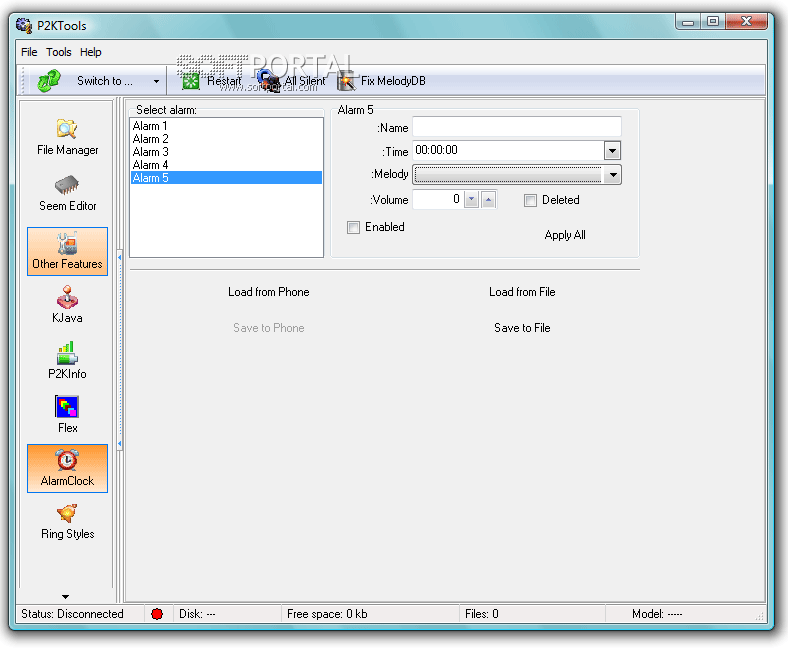This screenshot has height=649, width=788.
Task: Open the Tools menu
Action: click(x=59, y=52)
